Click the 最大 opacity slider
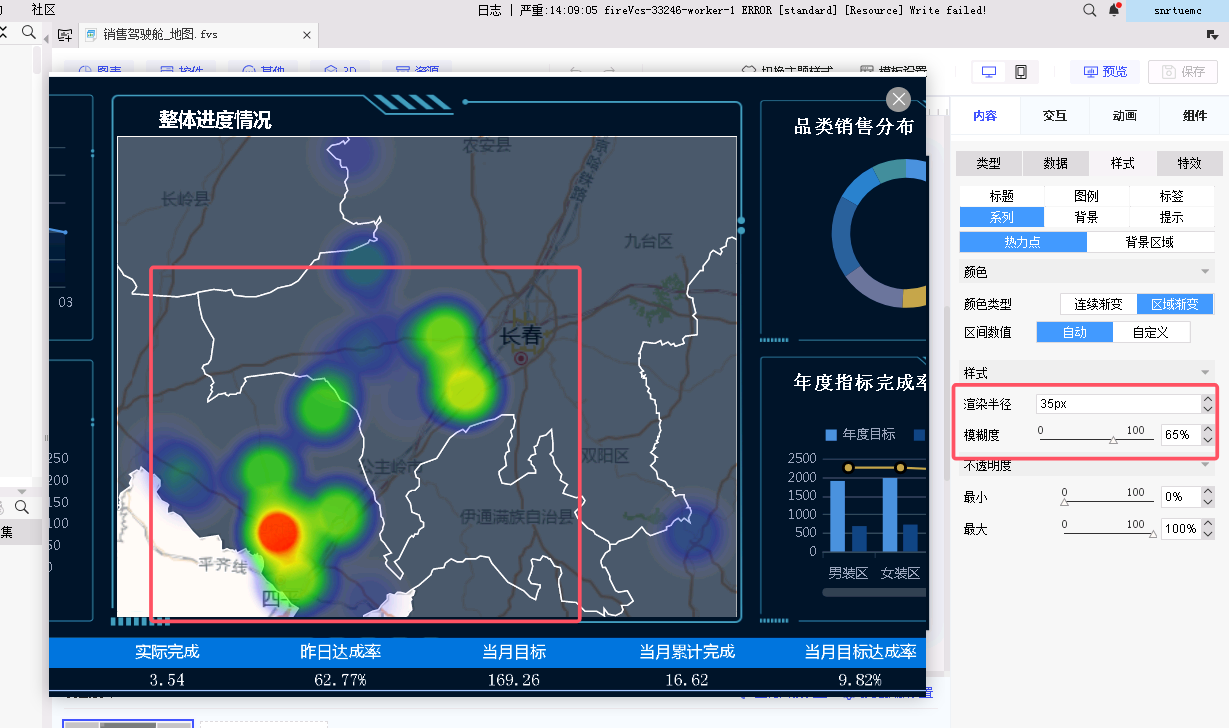Screen dimensions: 1229x728 [1108, 533]
